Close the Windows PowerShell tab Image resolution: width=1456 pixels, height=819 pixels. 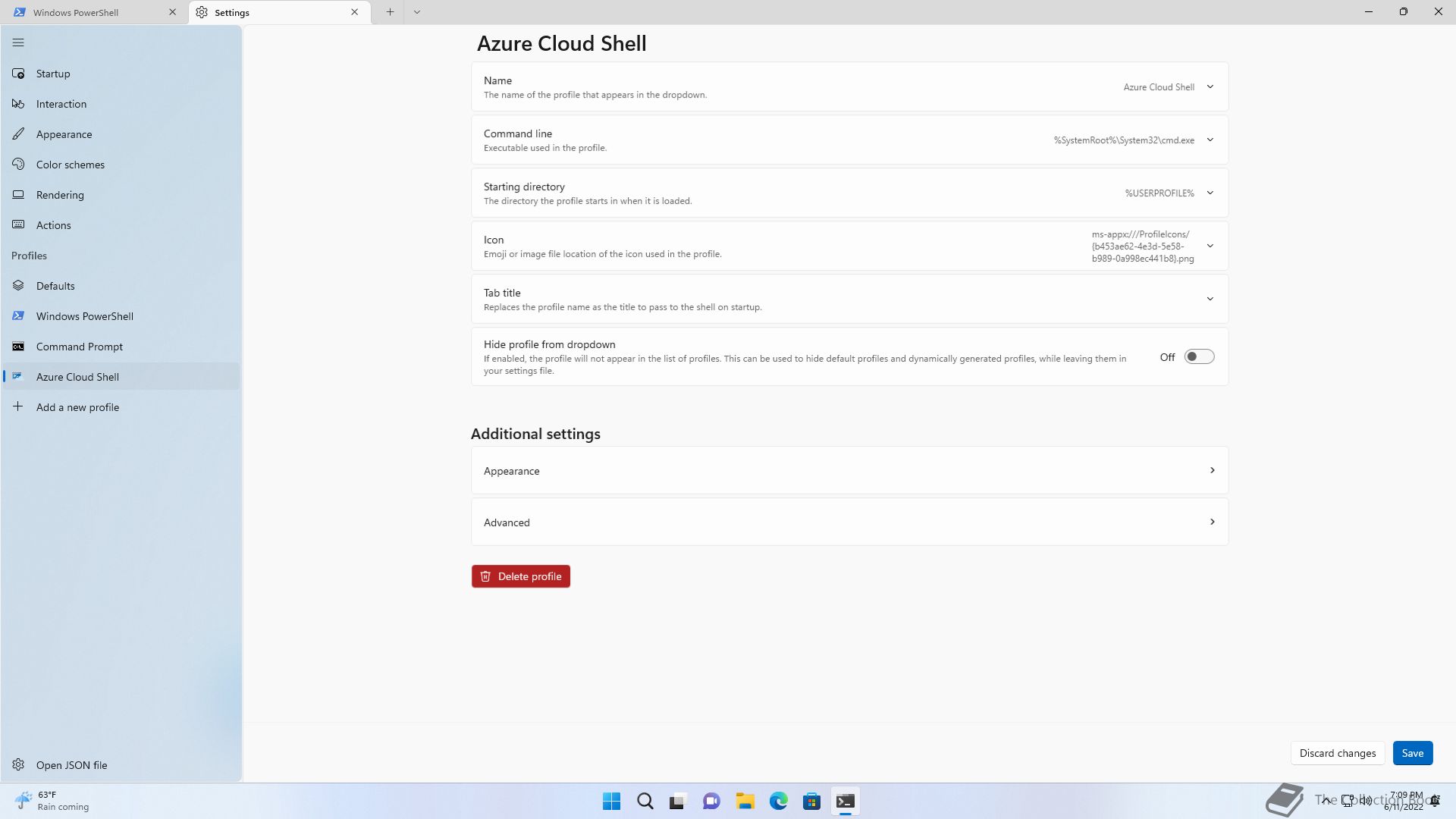(172, 12)
